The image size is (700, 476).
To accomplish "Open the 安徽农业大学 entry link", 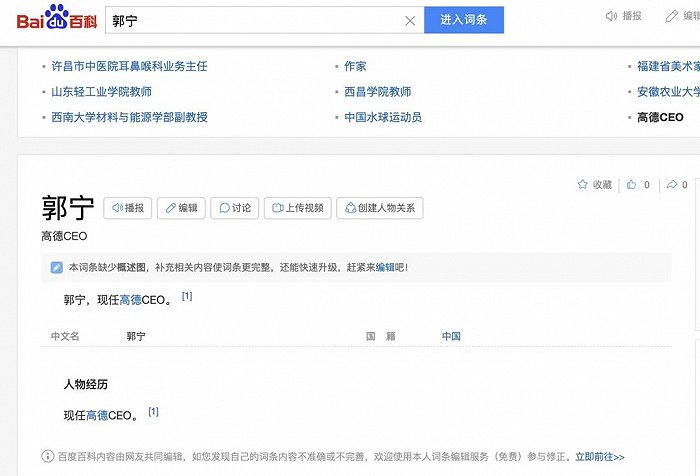I will [x=668, y=92].
